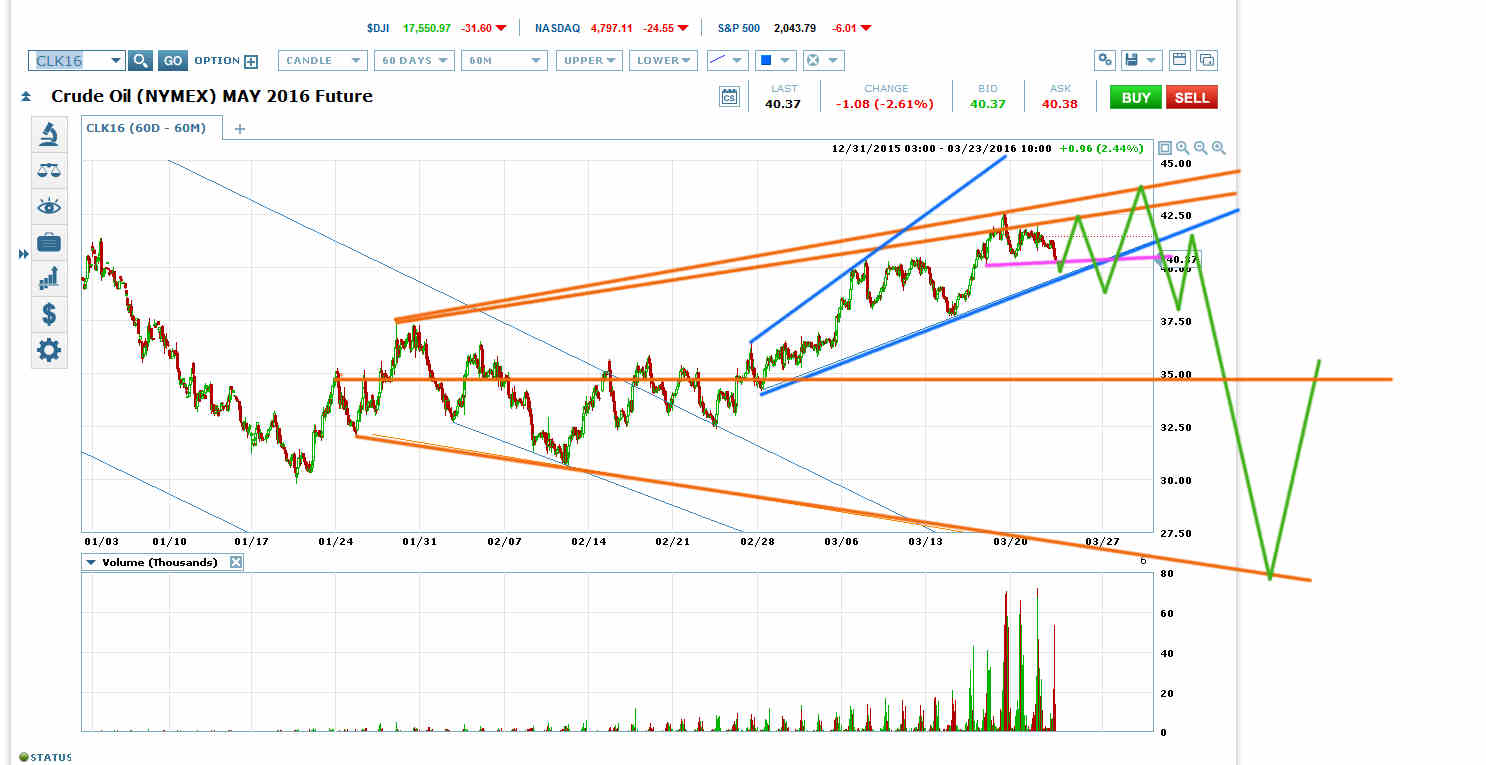This screenshot has width=1486, height=765.
Task: Click the pop-out windows icon
Action: point(1207,60)
